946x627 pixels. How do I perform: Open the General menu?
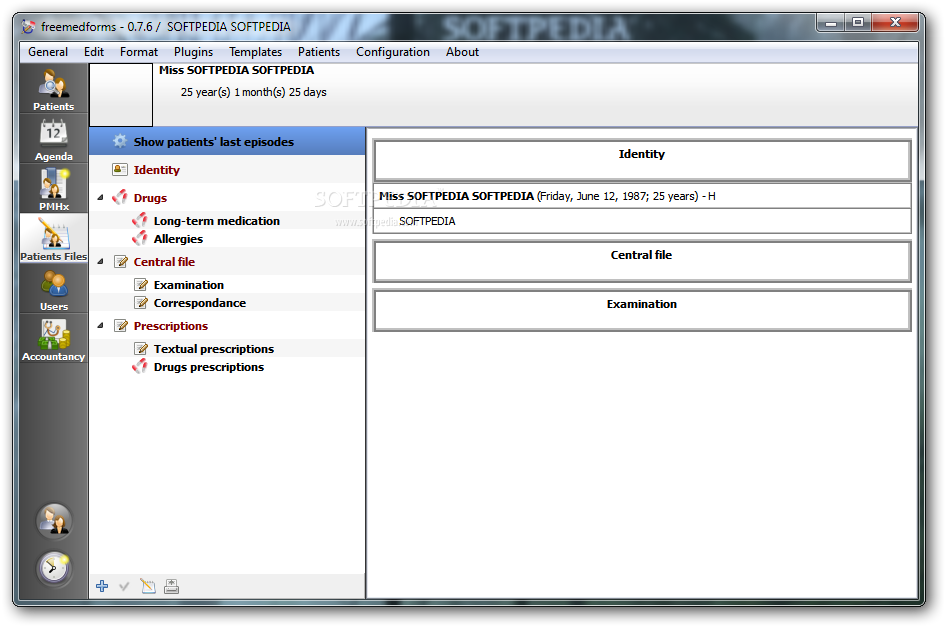tap(48, 52)
